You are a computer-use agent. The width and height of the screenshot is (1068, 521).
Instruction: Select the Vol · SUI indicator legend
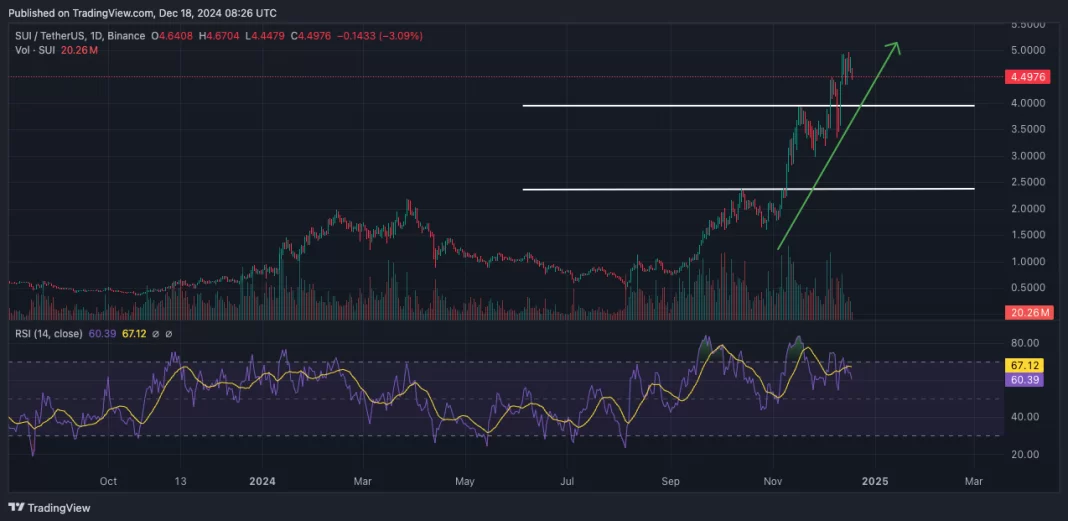click(32, 49)
